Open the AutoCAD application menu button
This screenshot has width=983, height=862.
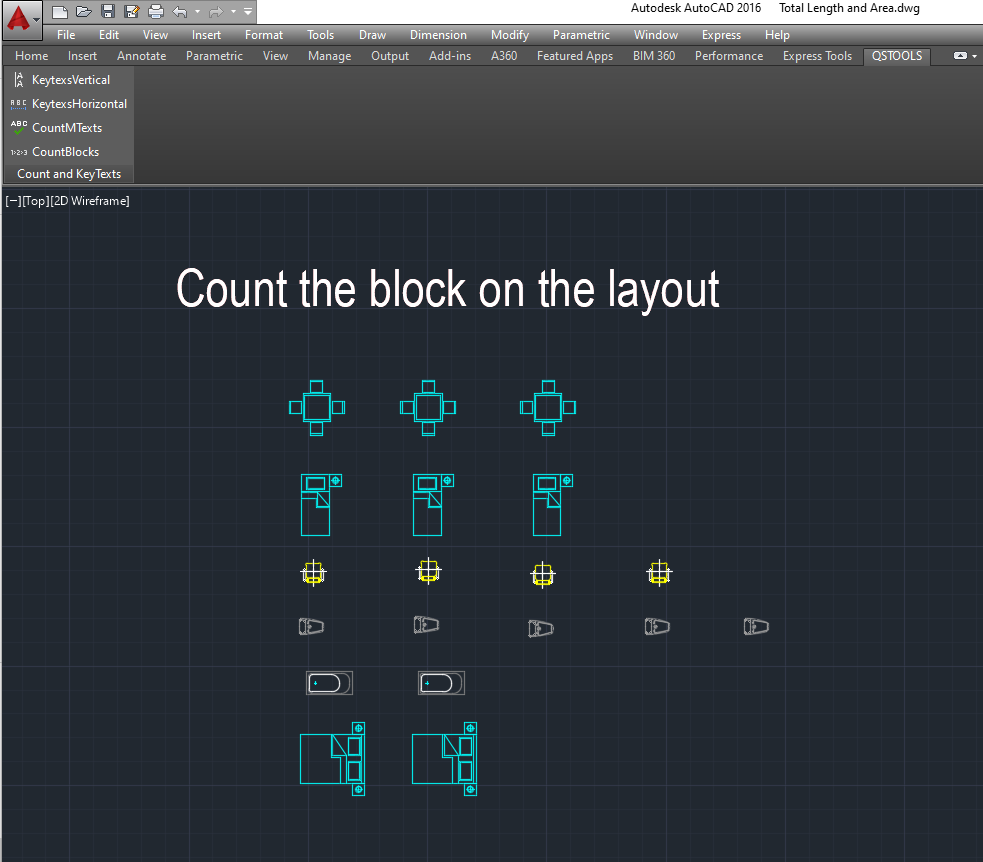click(x=22, y=19)
